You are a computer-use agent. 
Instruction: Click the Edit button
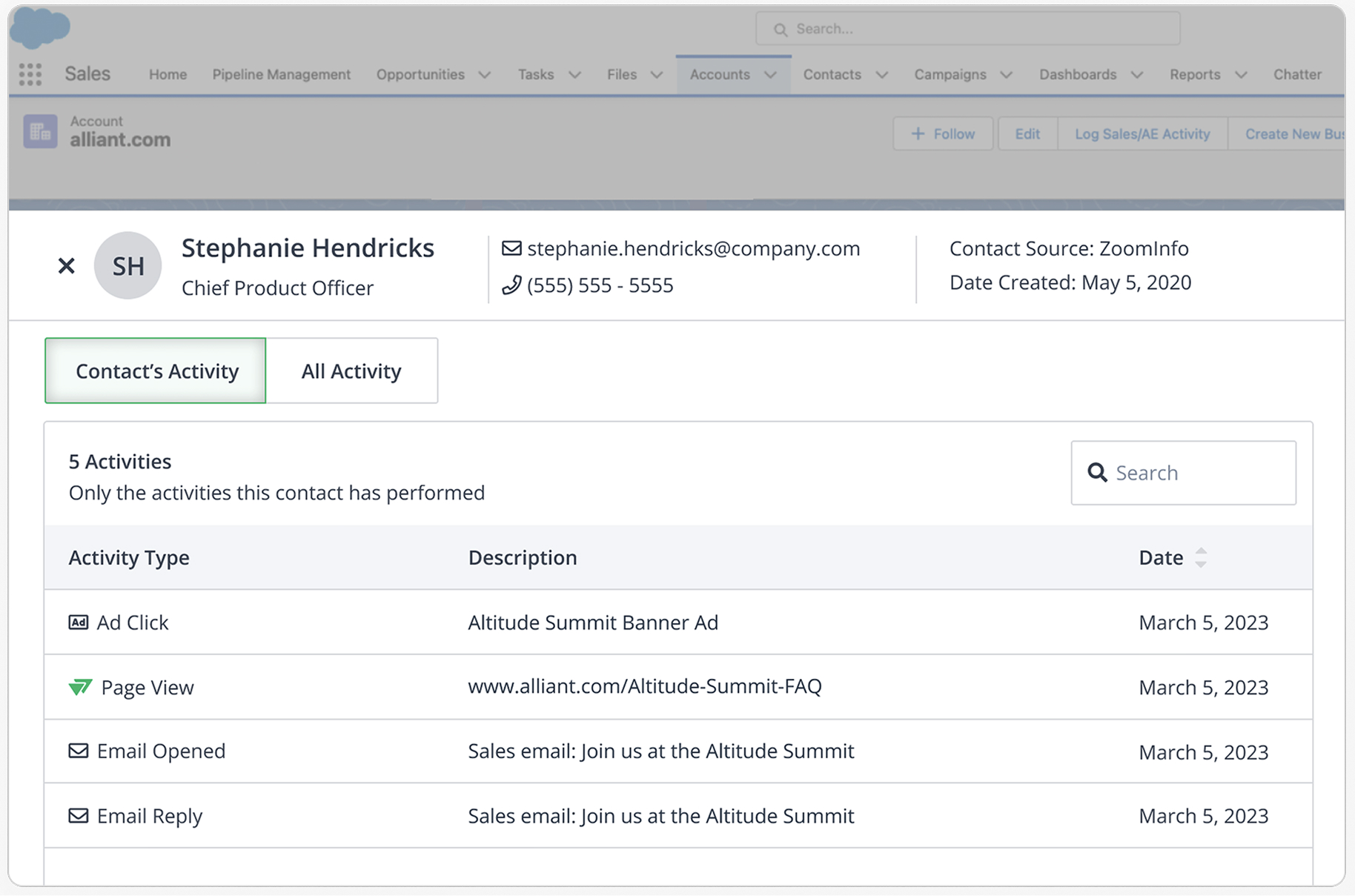(1027, 133)
